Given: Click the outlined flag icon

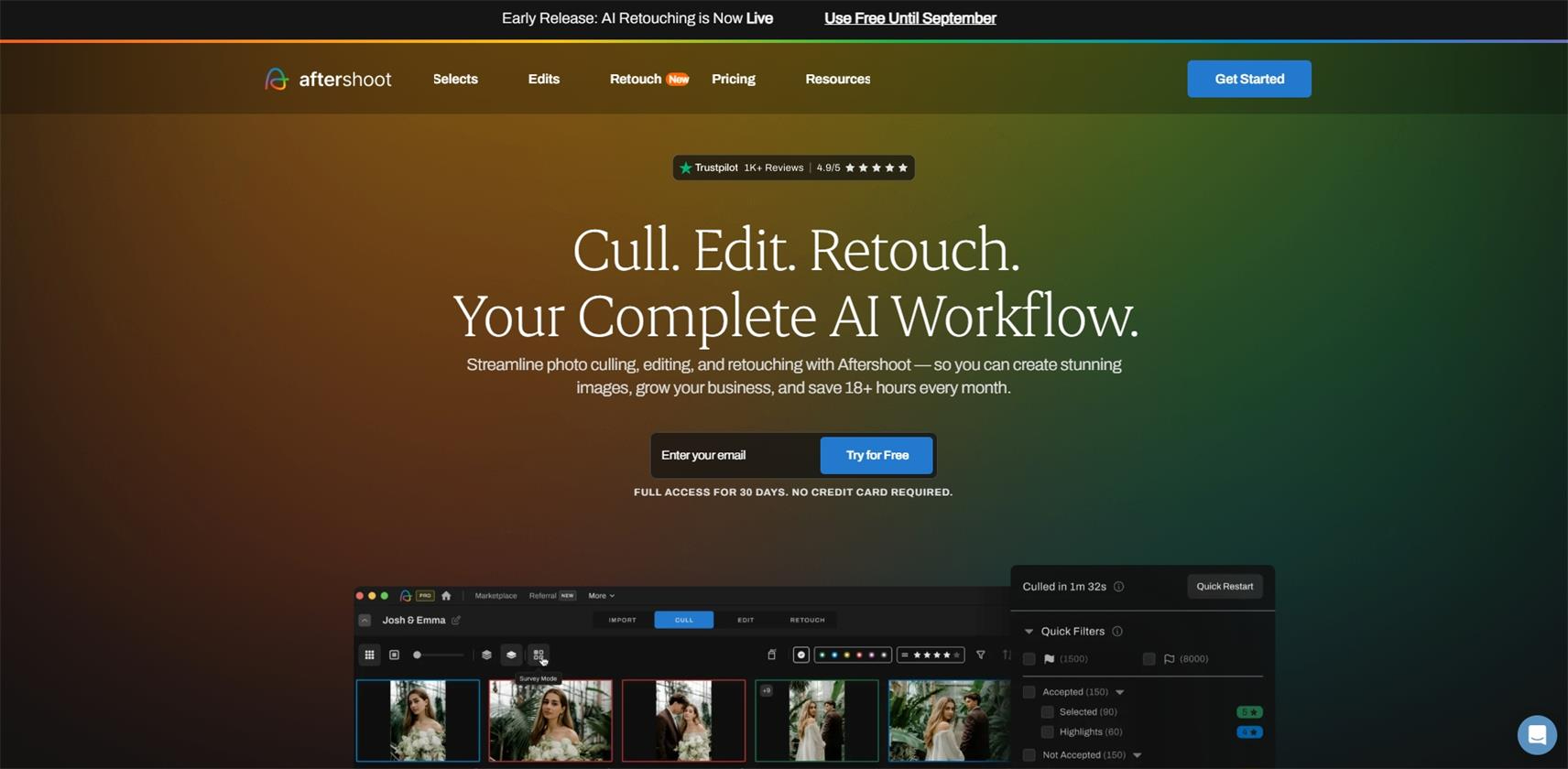Looking at the screenshot, I should tap(1169, 659).
